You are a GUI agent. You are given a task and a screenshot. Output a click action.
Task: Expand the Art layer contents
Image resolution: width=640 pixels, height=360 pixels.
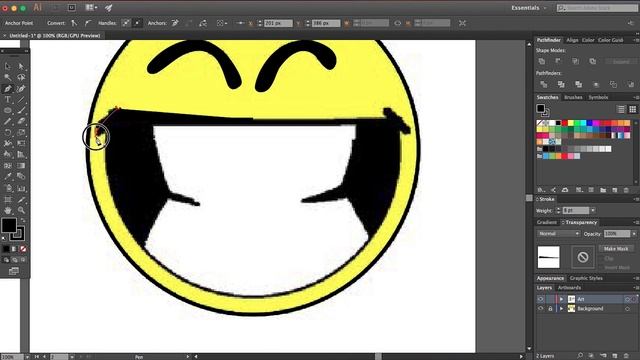pyautogui.click(x=562, y=299)
